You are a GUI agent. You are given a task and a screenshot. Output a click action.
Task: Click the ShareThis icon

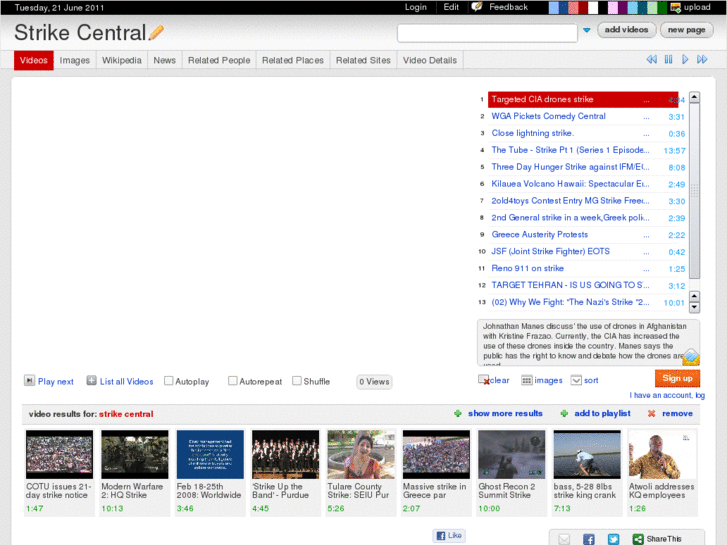(638, 539)
